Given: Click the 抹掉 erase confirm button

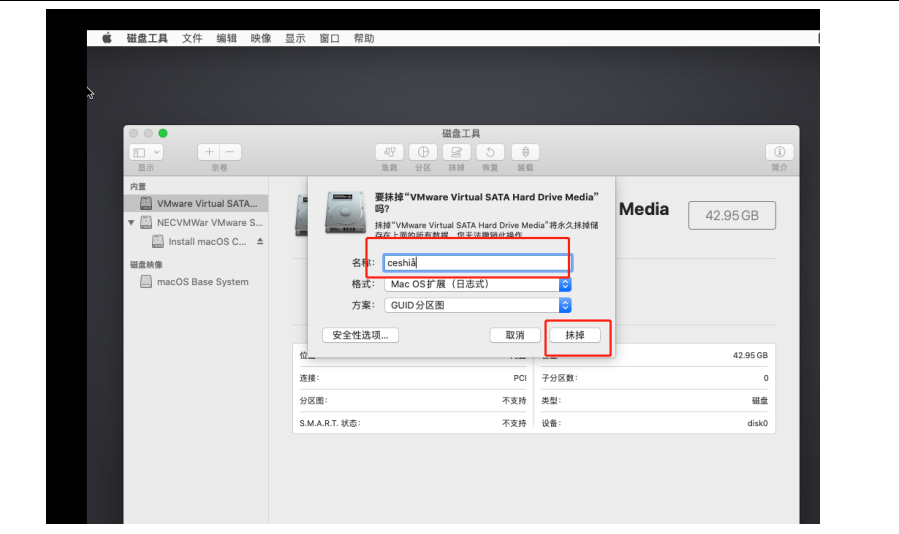Looking at the screenshot, I should (574, 335).
